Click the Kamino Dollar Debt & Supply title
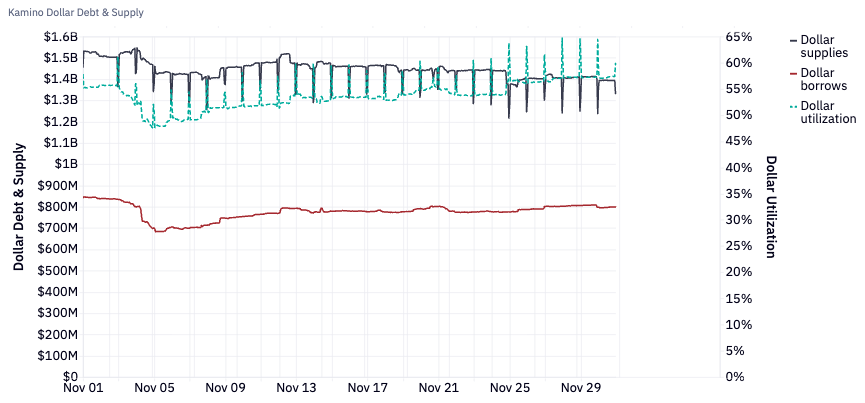The height and width of the screenshot is (403, 865). pyautogui.click(x=75, y=13)
